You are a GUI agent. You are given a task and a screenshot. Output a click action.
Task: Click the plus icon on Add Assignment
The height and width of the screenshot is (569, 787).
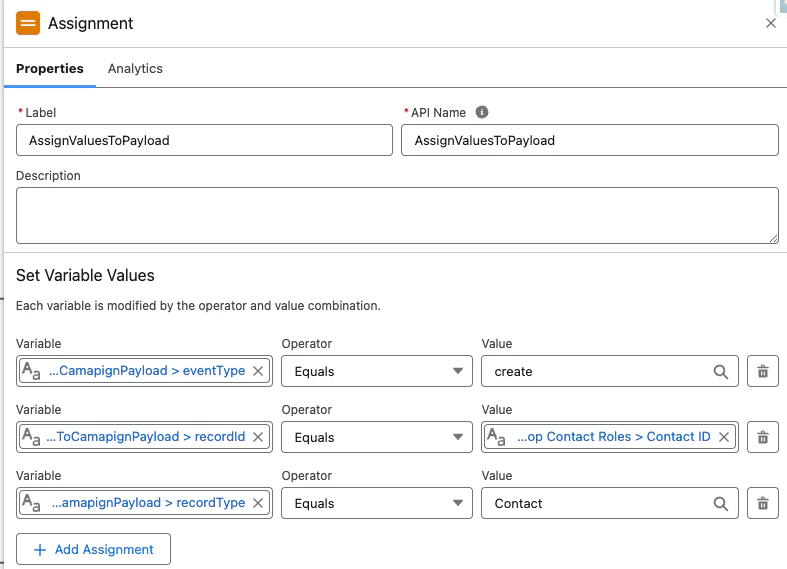click(x=40, y=550)
